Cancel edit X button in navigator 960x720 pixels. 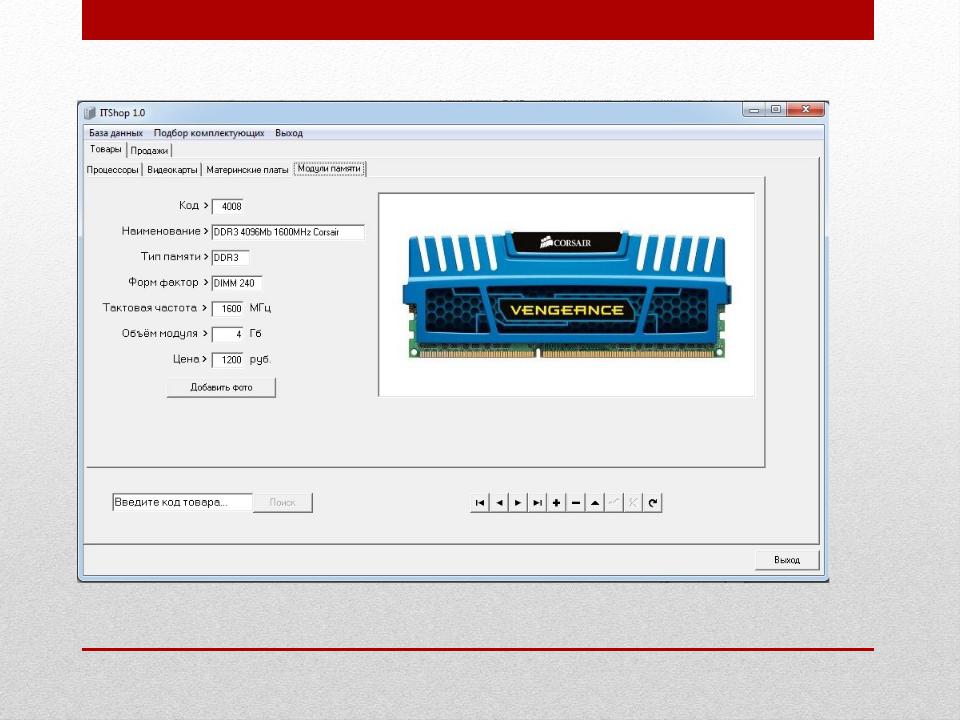coord(633,503)
